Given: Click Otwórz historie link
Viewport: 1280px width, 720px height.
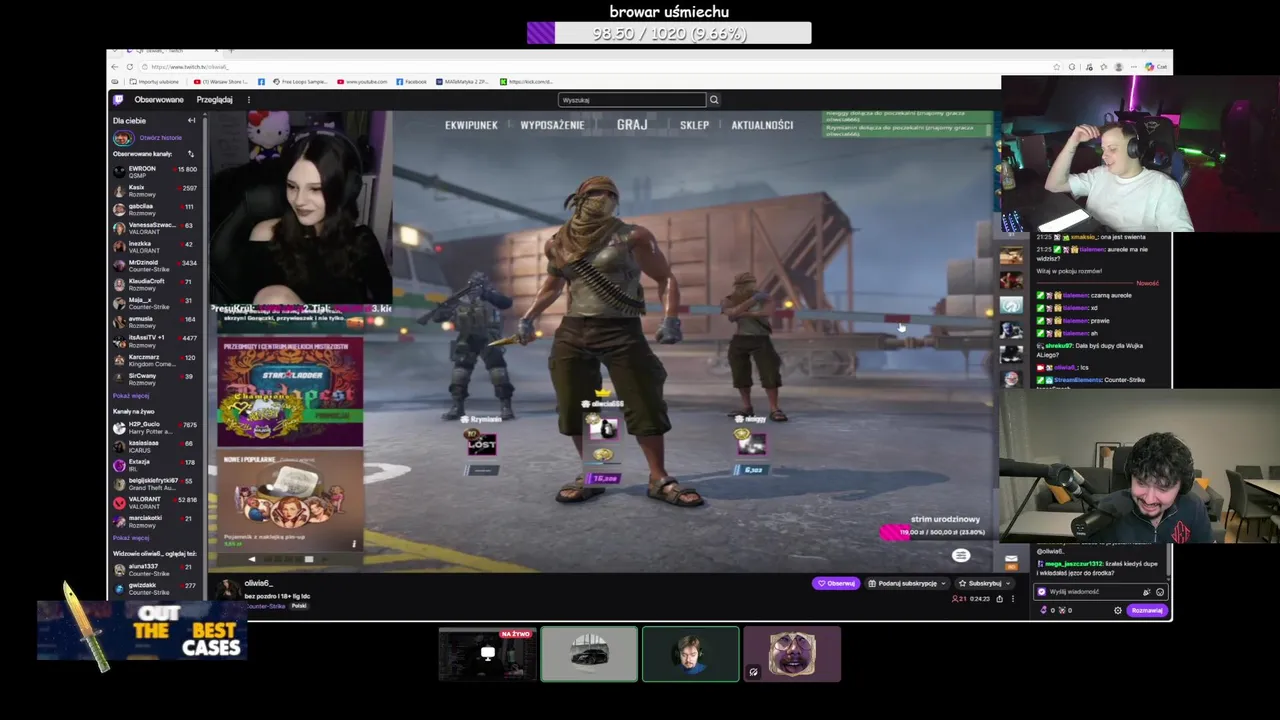Looking at the screenshot, I should 160,138.
